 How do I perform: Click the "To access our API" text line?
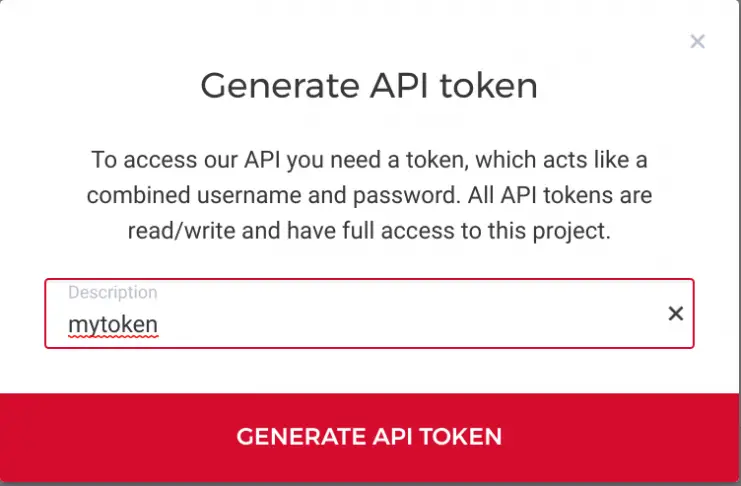(x=369, y=159)
